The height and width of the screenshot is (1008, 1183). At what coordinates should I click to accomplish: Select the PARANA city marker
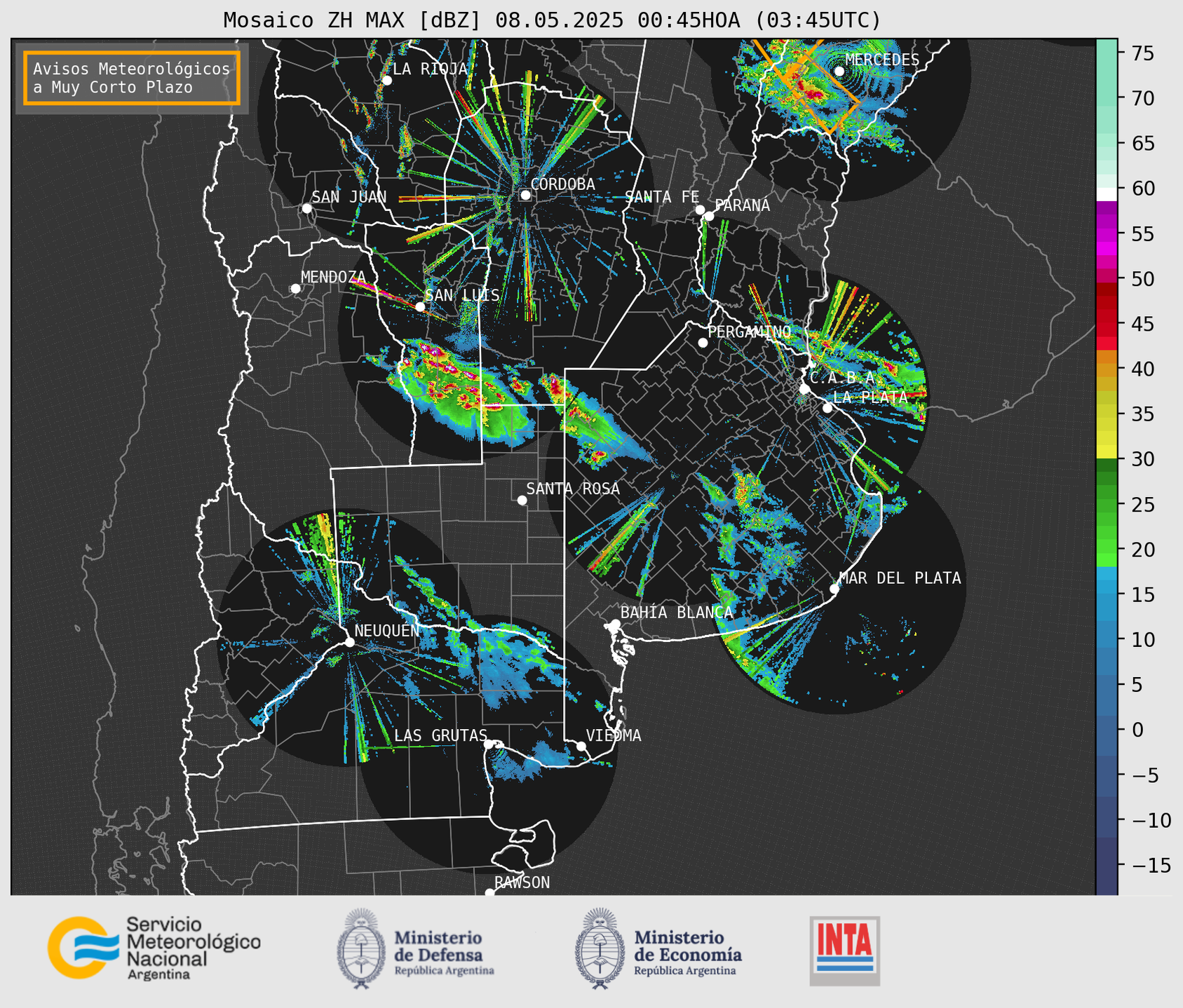(709, 216)
